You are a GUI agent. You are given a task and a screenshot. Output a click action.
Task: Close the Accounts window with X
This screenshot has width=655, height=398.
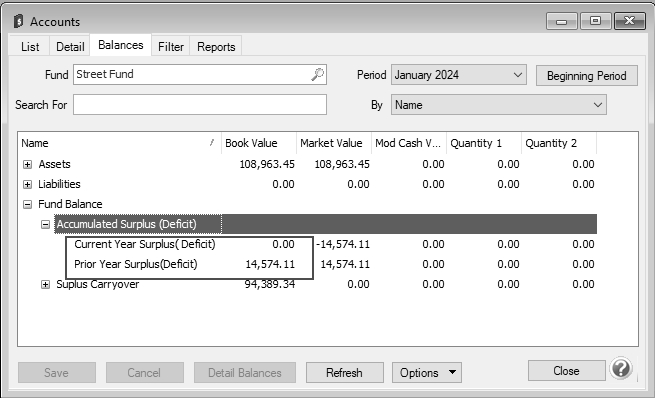pos(630,21)
